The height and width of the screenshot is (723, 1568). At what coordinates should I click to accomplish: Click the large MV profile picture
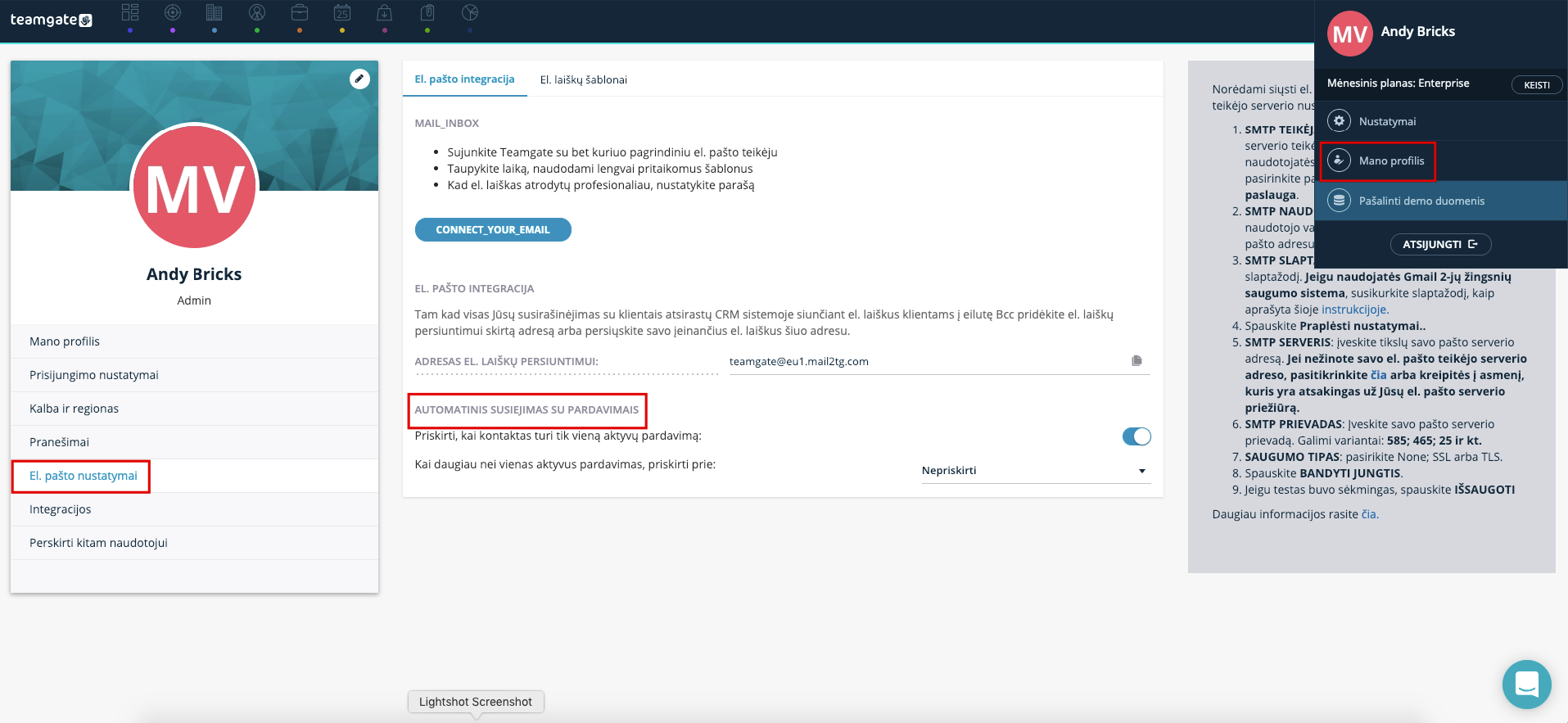pos(195,186)
